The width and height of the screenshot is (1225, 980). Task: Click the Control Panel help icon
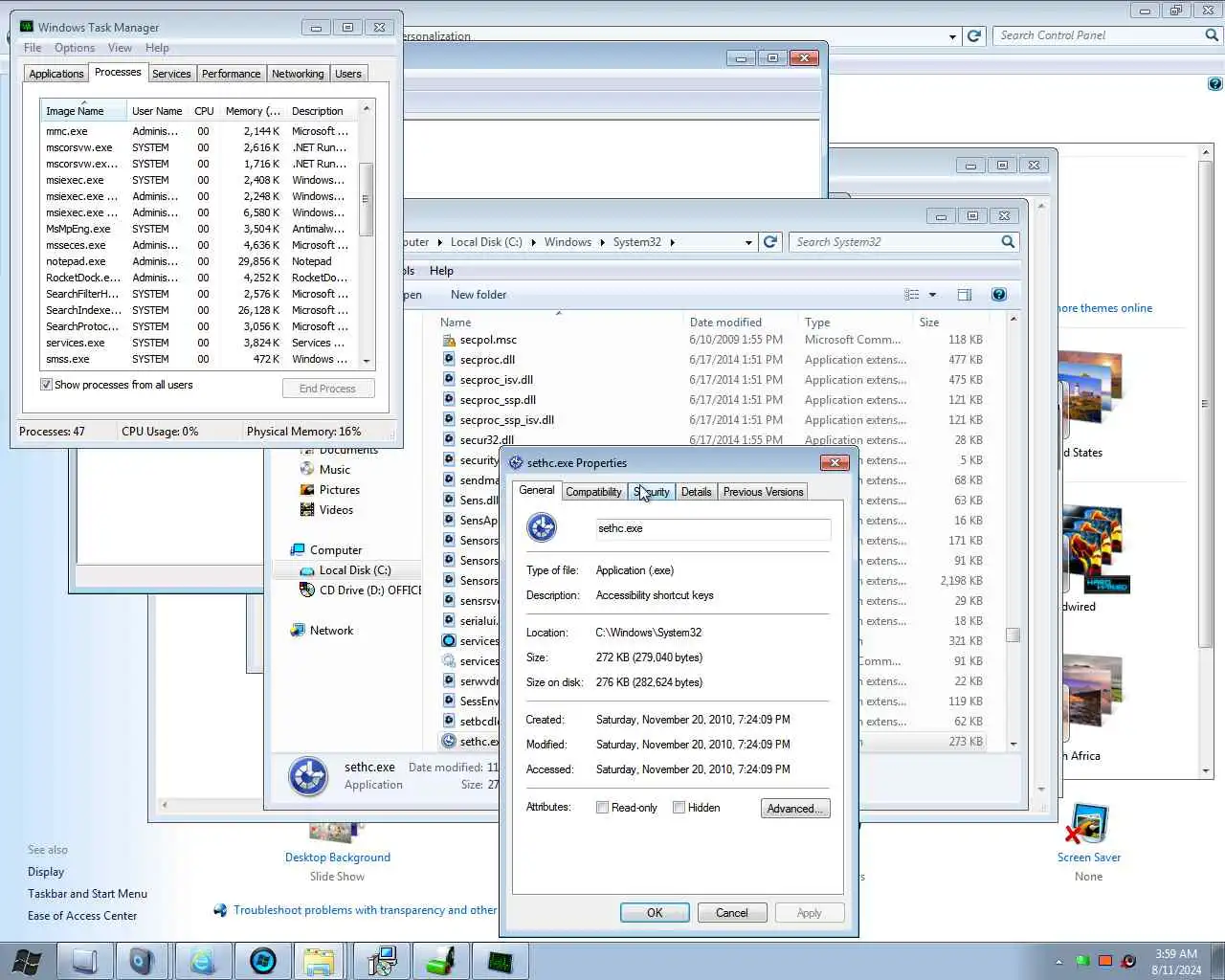coord(1215,84)
